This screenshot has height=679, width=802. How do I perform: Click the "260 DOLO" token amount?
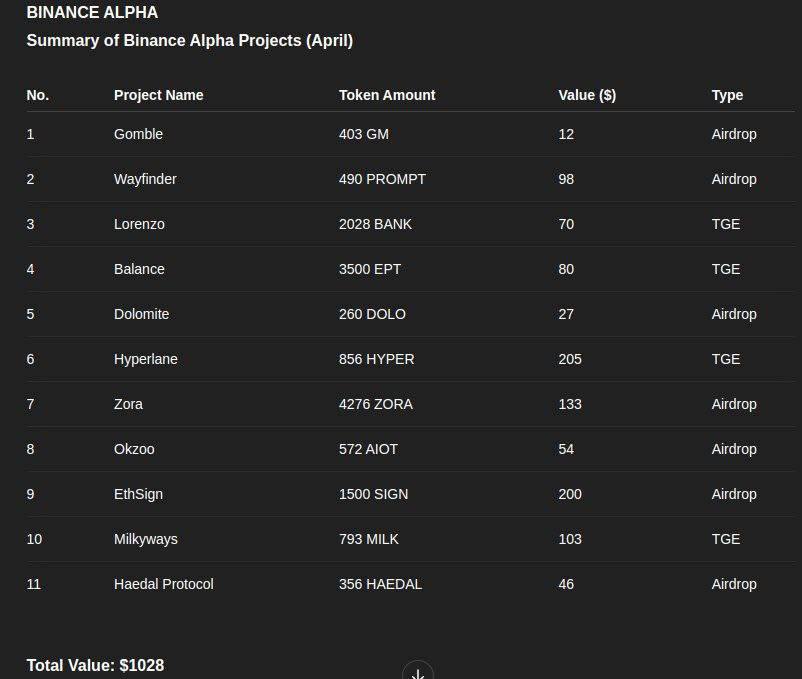click(x=372, y=314)
